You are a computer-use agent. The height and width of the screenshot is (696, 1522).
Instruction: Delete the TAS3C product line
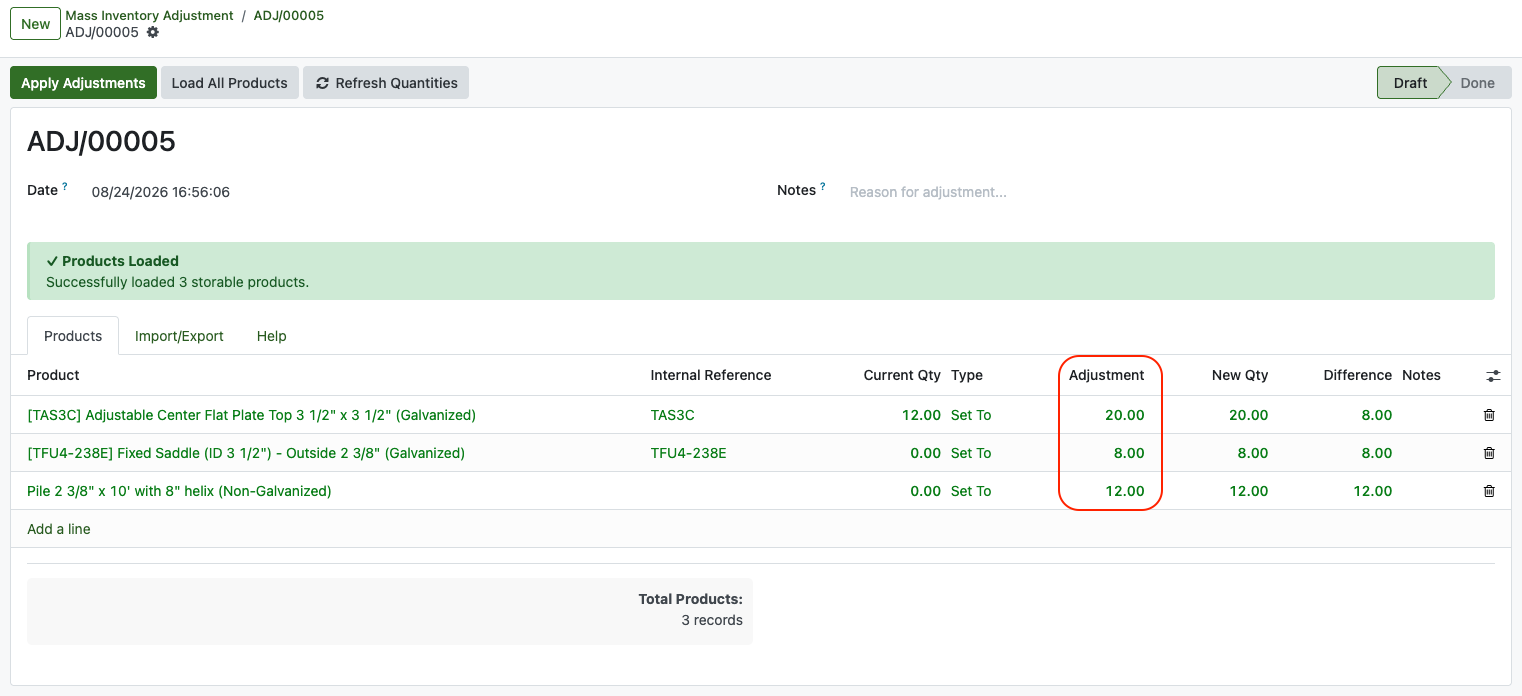tap(1489, 415)
